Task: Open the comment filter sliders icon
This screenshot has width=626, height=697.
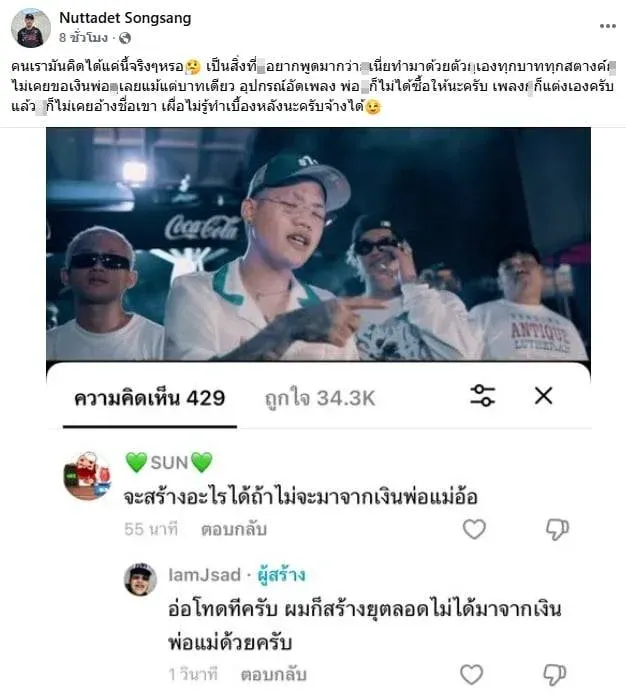Action: point(482,395)
